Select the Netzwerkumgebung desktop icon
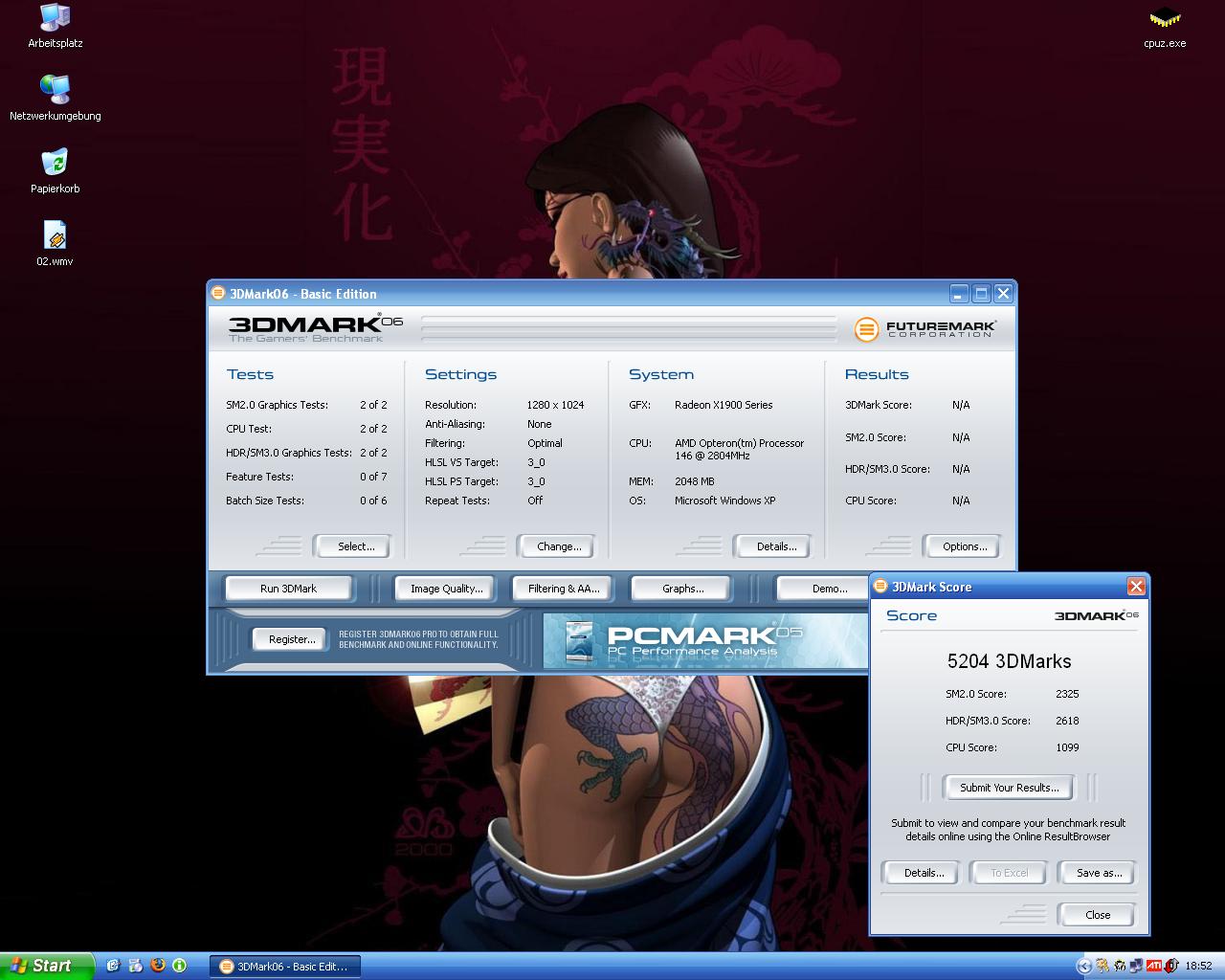The image size is (1225, 980). pyautogui.click(x=56, y=98)
